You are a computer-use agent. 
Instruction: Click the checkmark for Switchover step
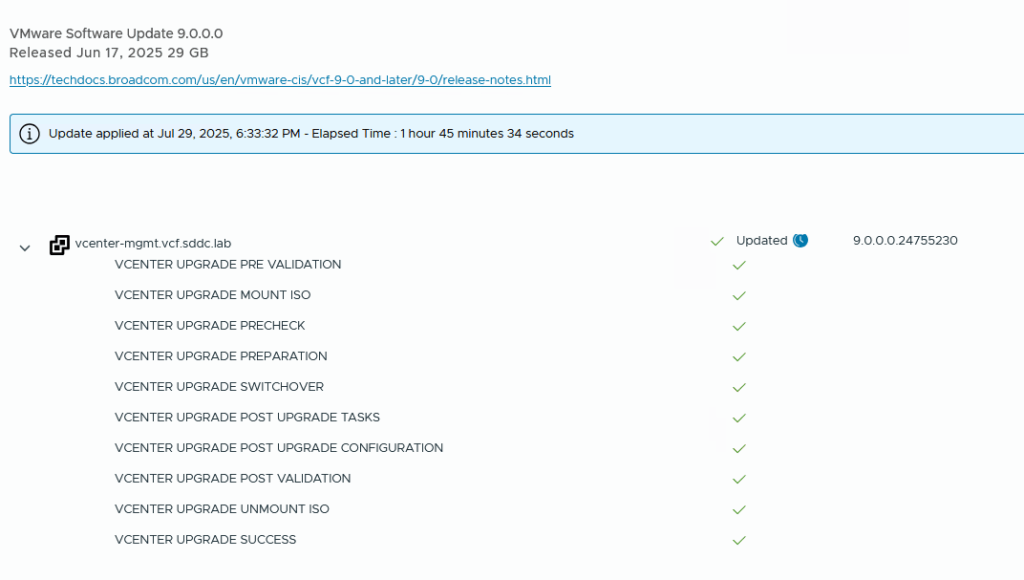[739, 388]
